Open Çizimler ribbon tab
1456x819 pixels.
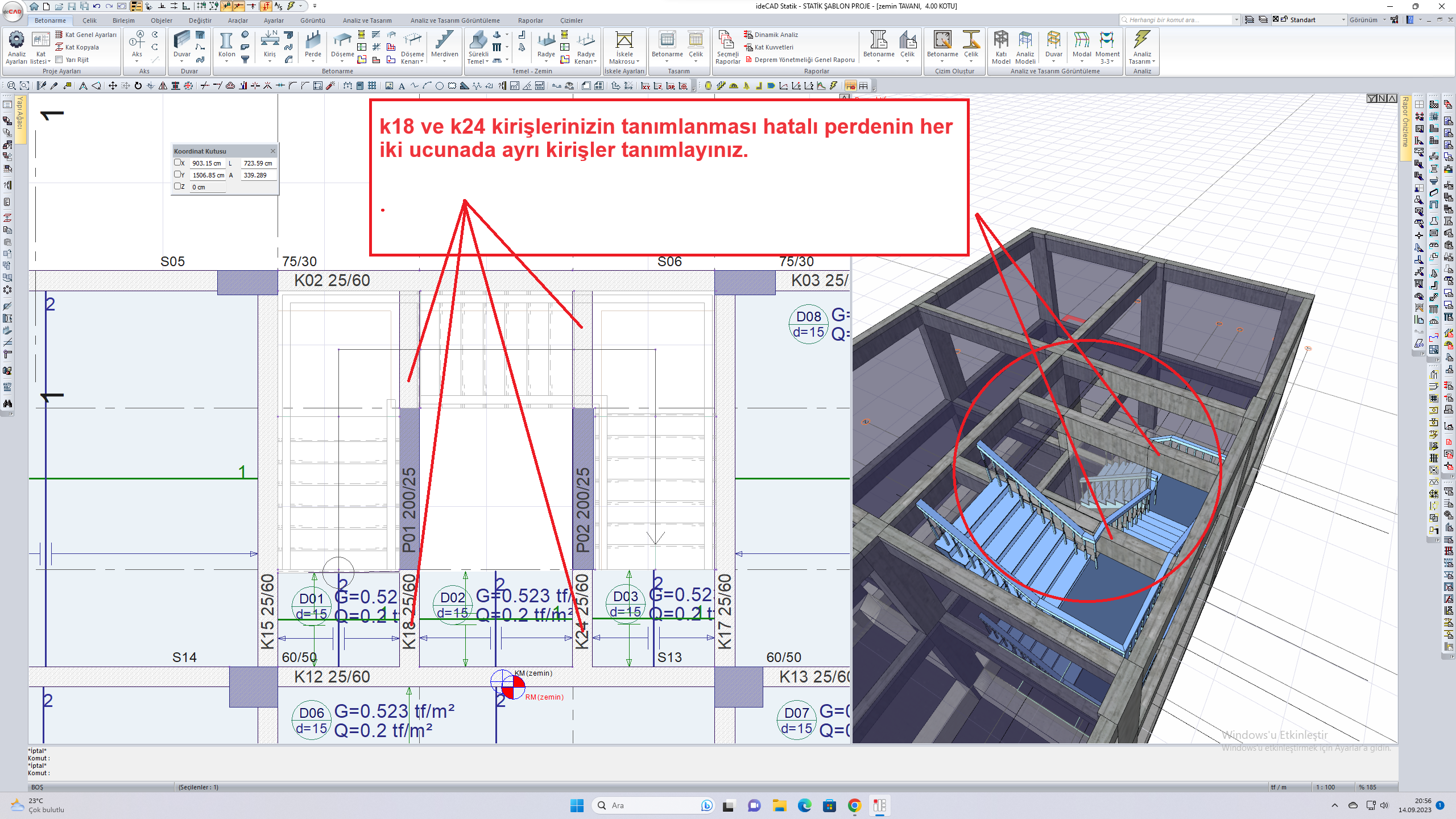pos(571,20)
